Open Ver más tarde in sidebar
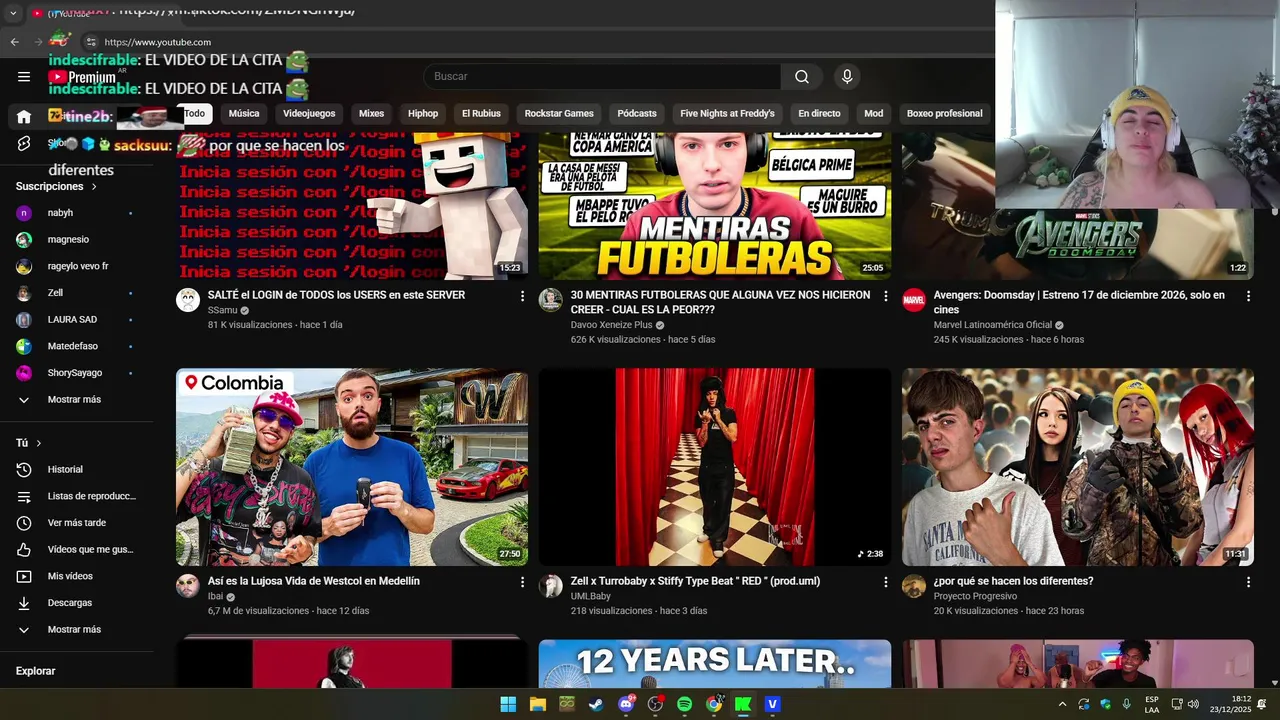 click(76, 523)
